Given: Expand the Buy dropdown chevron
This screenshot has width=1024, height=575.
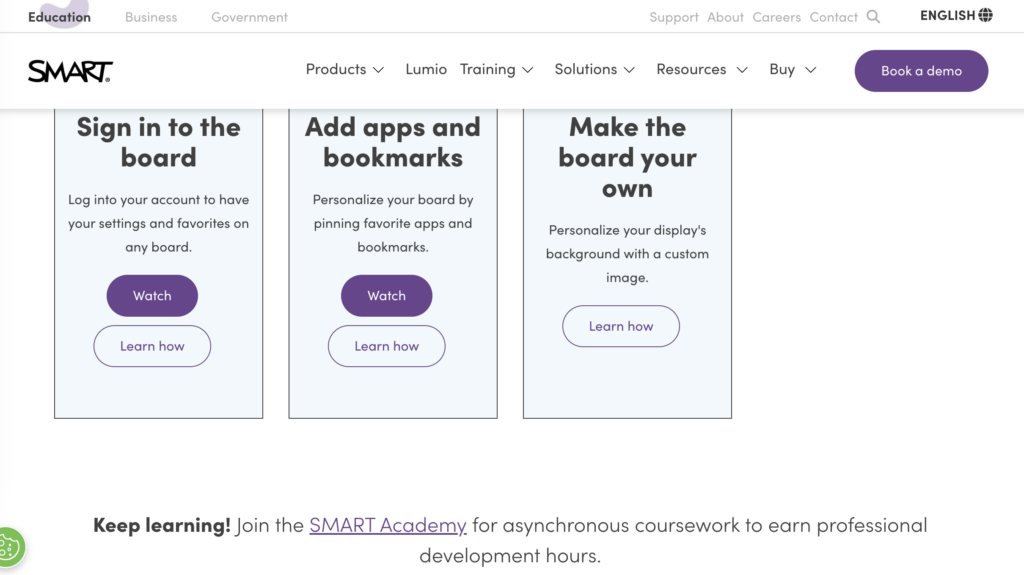Looking at the screenshot, I should point(810,70).
